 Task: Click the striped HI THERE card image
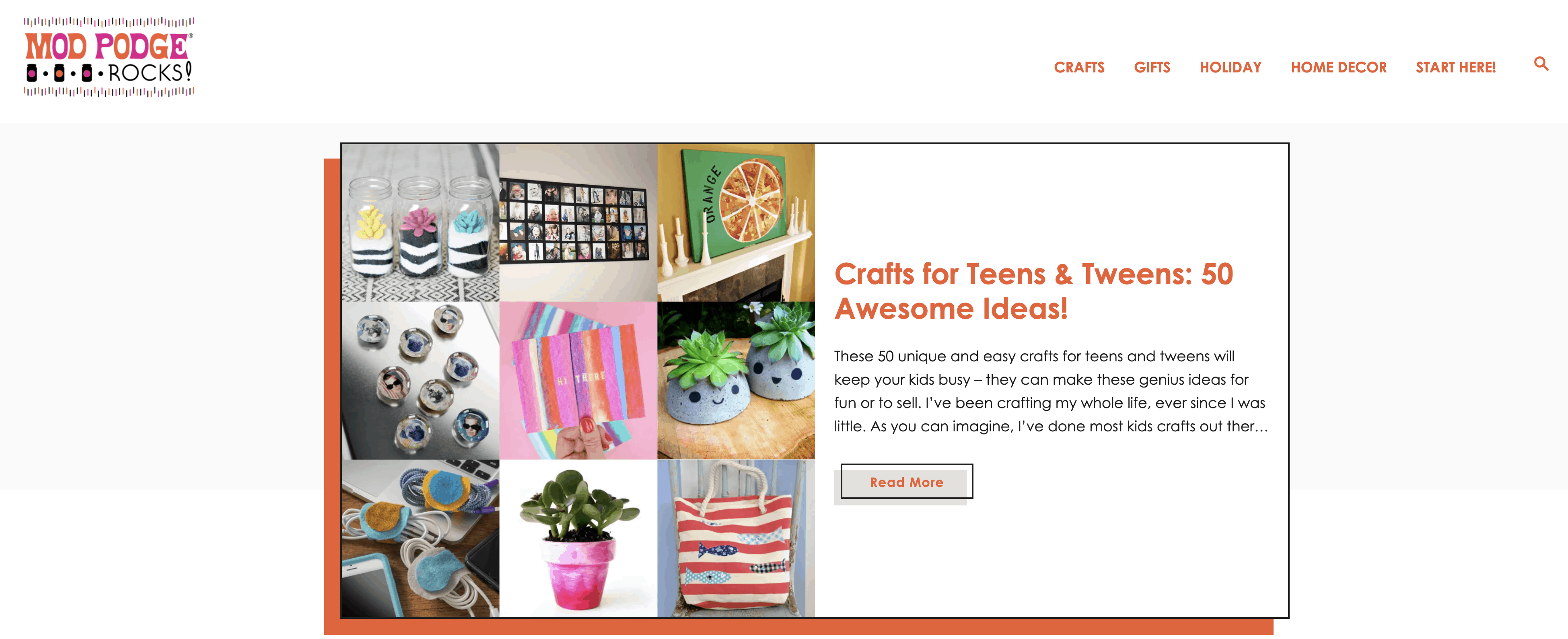point(578,381)
